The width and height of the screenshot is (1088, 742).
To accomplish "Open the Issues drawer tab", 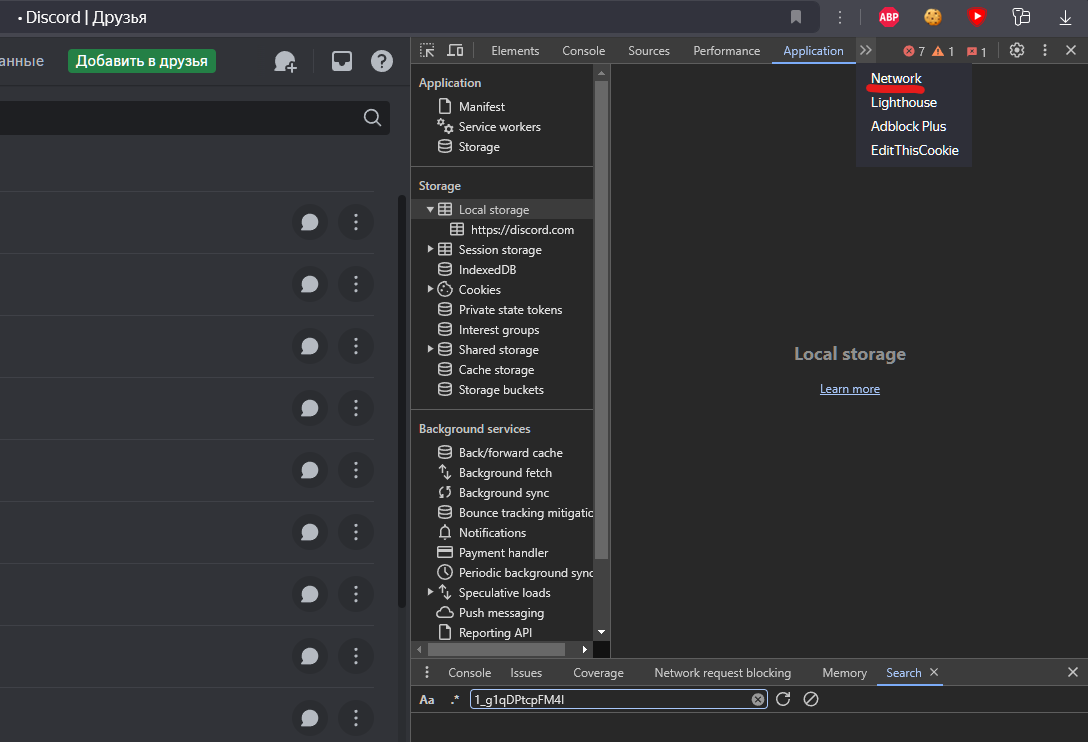I will pos(526,673).
